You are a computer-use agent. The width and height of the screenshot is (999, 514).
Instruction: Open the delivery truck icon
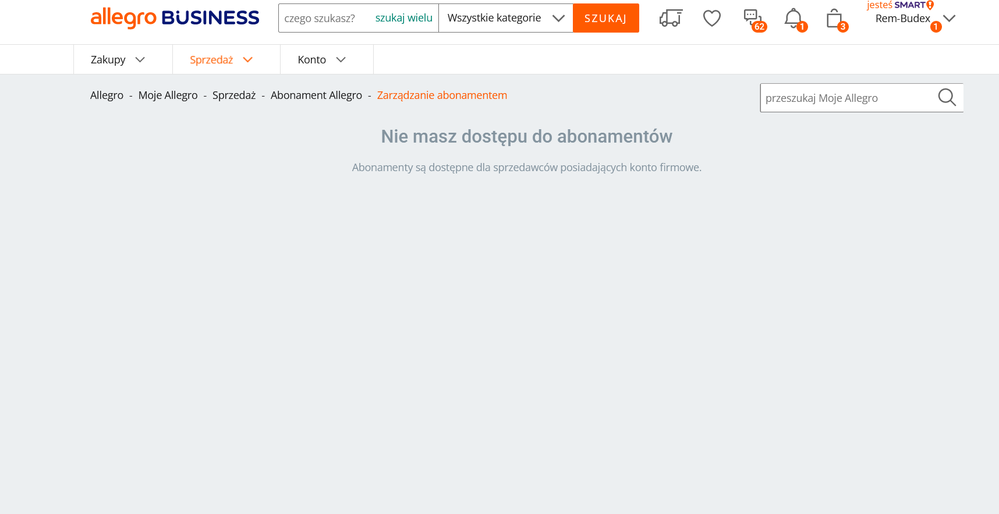[670, 18]
